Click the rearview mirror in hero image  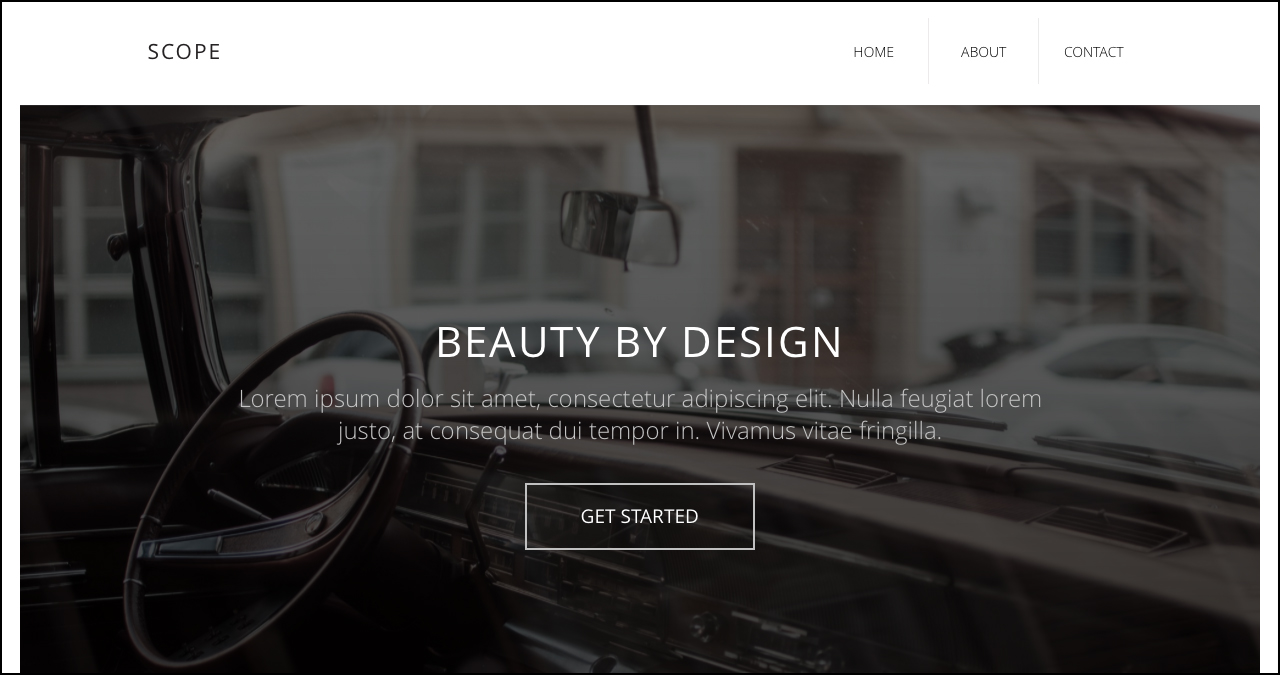point(620,227)
